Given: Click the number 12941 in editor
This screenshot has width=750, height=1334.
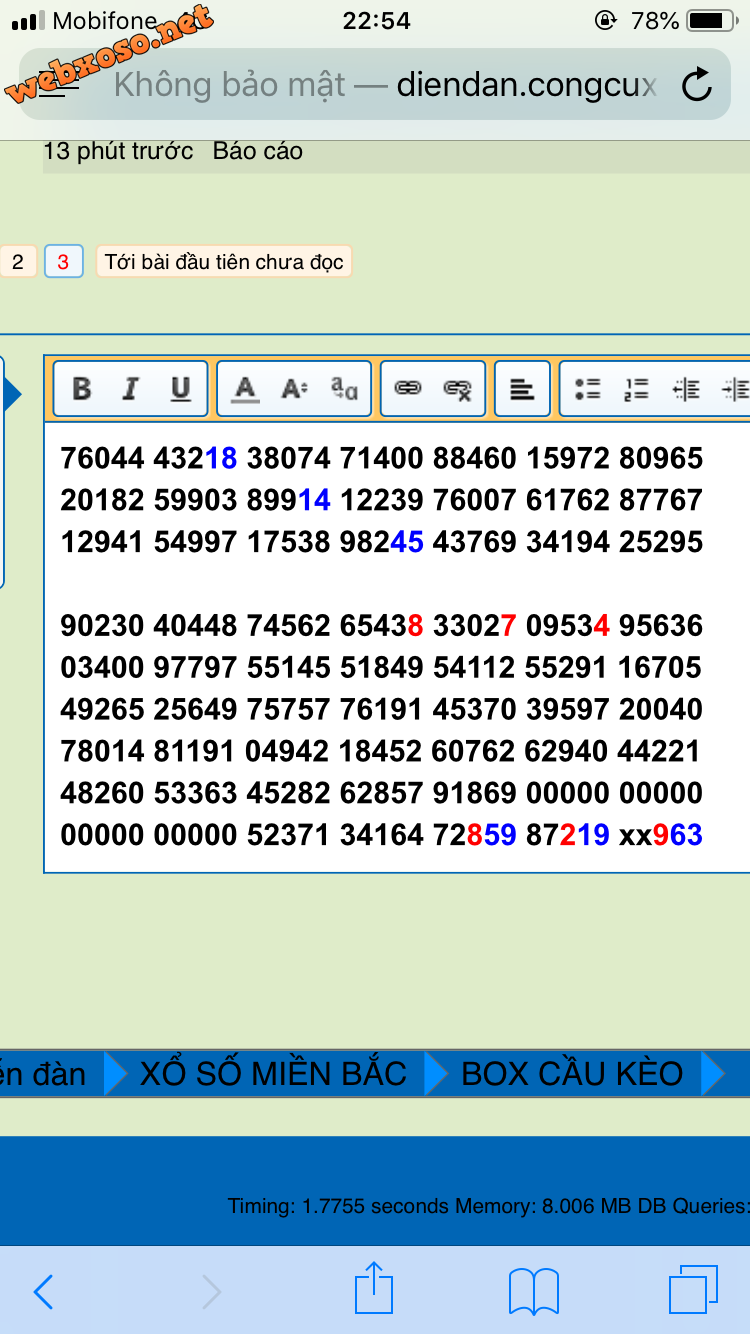Looking at the screenshot, I should [x=102, y=542].
